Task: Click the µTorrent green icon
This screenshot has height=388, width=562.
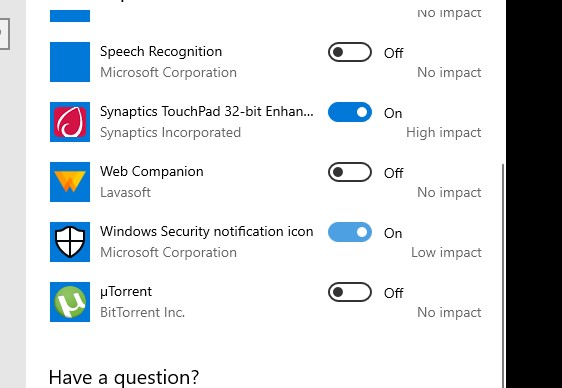Action: (70, 302)
